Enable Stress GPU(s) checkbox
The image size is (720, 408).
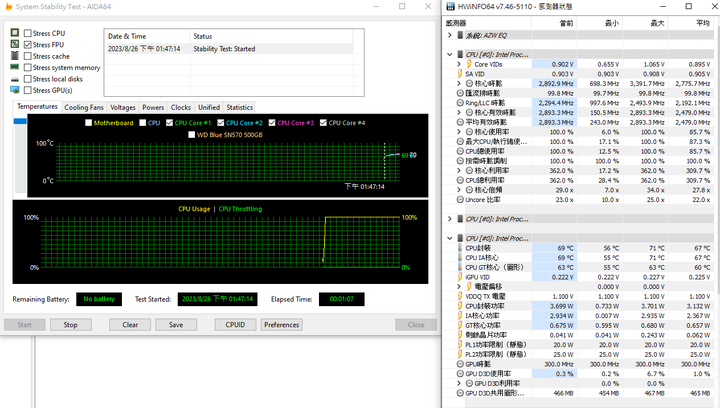(x=28, y=90)
